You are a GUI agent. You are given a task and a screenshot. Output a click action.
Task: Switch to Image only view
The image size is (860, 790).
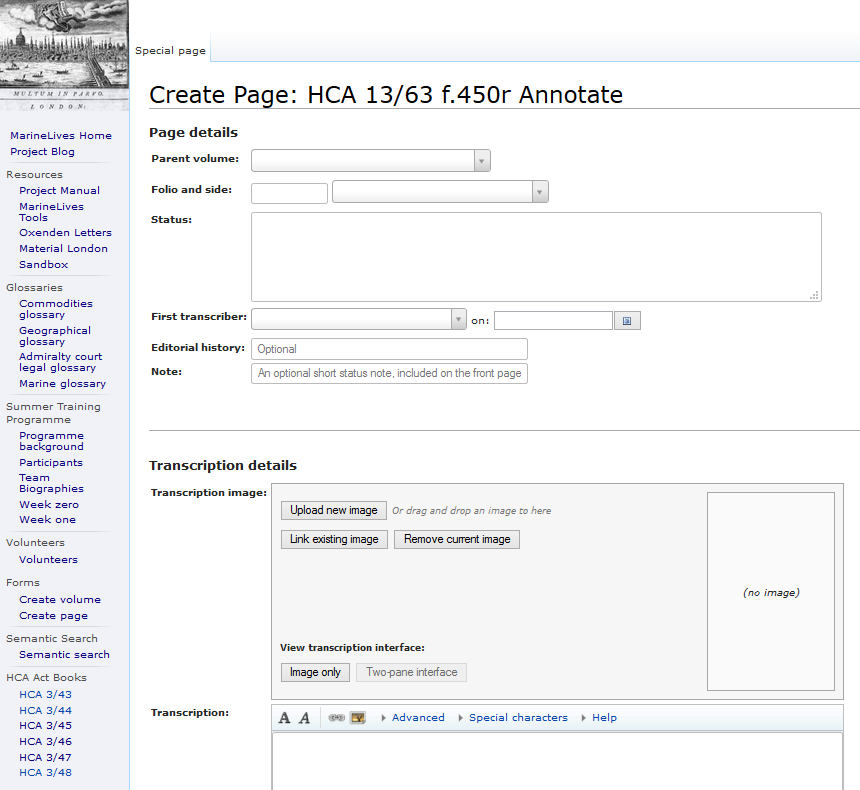click(x=315, y=673)
